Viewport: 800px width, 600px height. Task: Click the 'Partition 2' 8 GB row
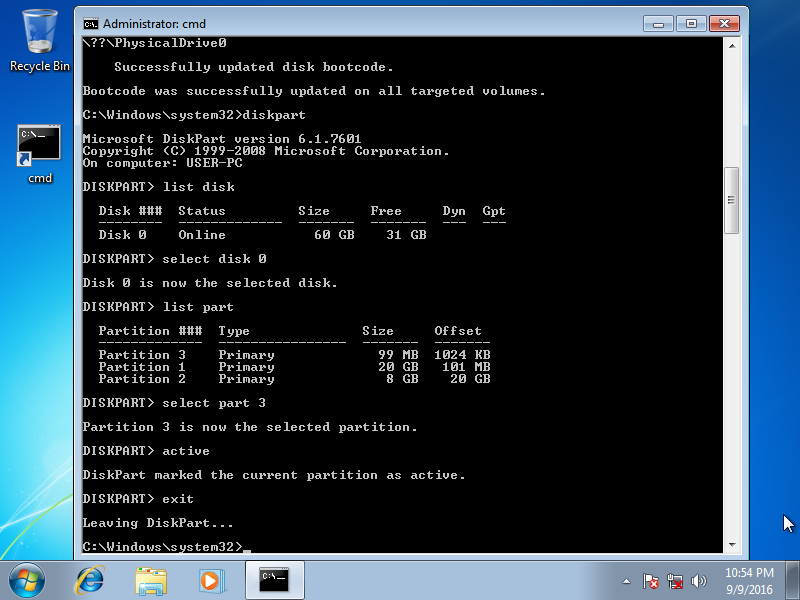(x=294, y=379)
